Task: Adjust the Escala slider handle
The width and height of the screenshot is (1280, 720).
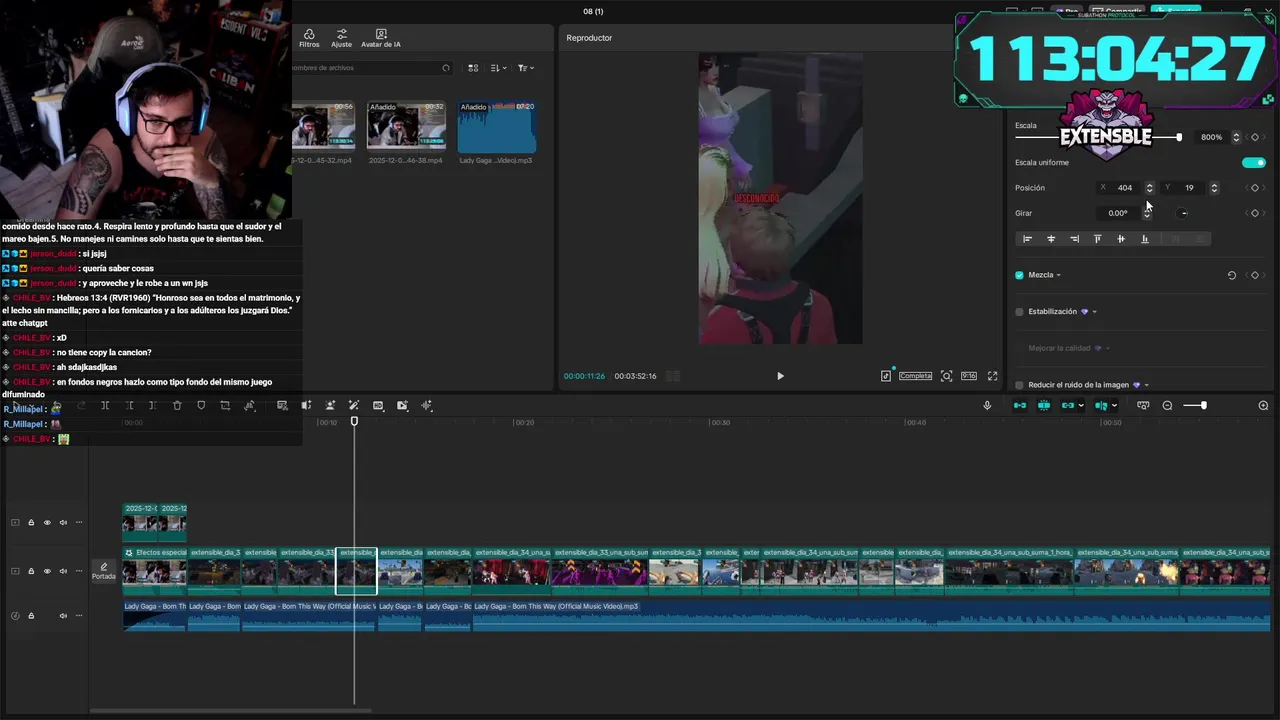Action: tap(1179, 137)
